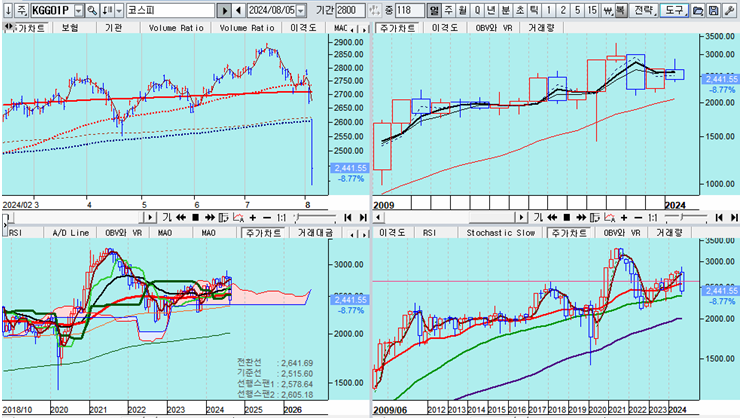Click the 코스피 name input field
This screenshot has height=419, width=741.
pos(170,10)
